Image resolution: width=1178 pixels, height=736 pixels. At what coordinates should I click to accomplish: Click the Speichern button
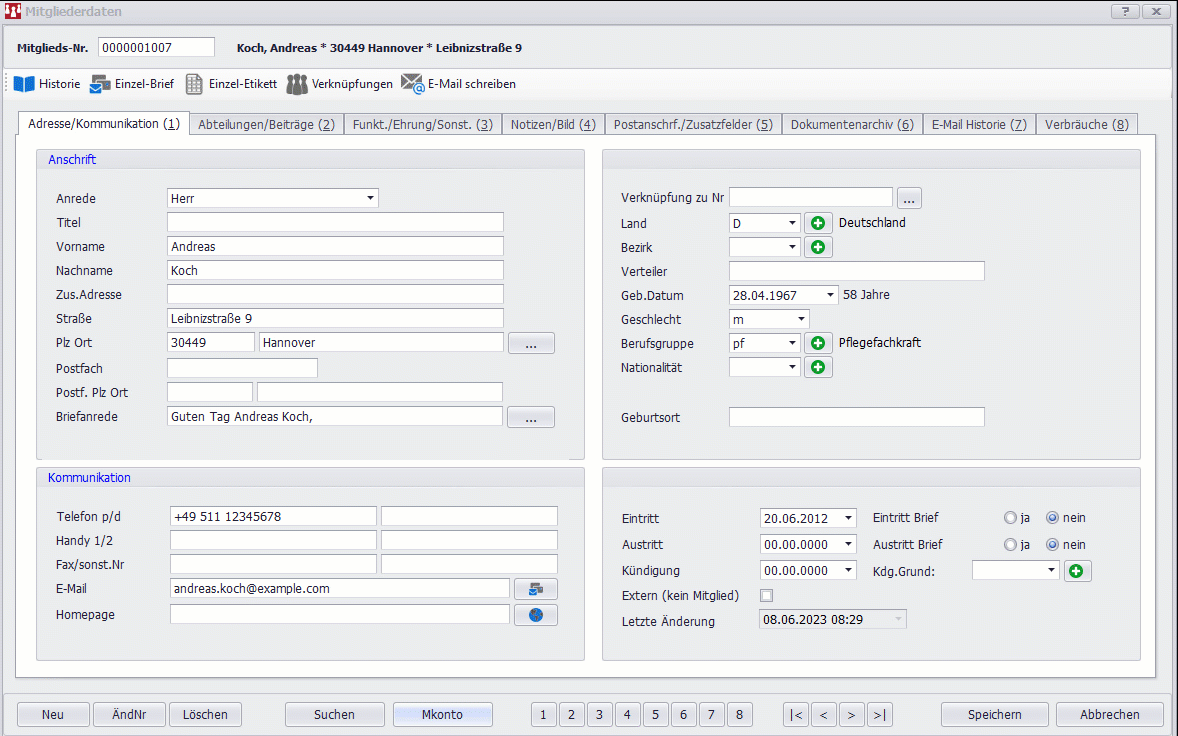point(994,714)
